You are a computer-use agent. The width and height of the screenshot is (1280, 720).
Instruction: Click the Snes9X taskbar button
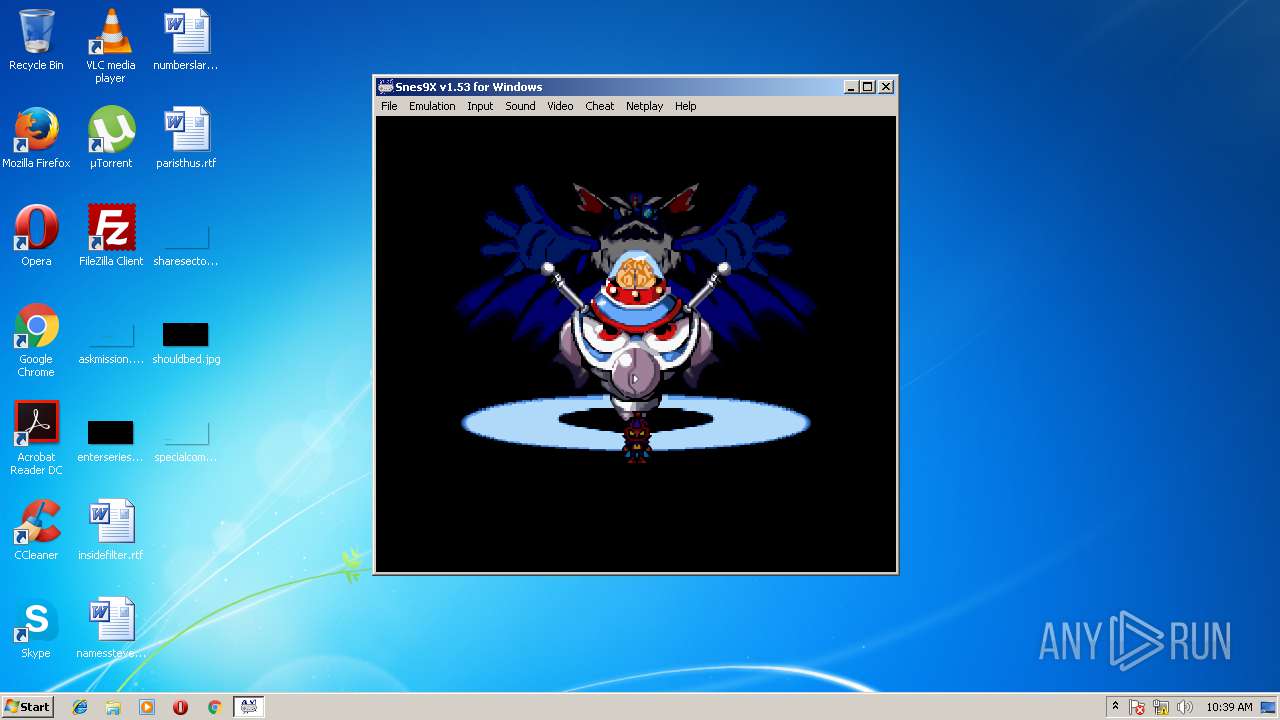tap(249, 707)
